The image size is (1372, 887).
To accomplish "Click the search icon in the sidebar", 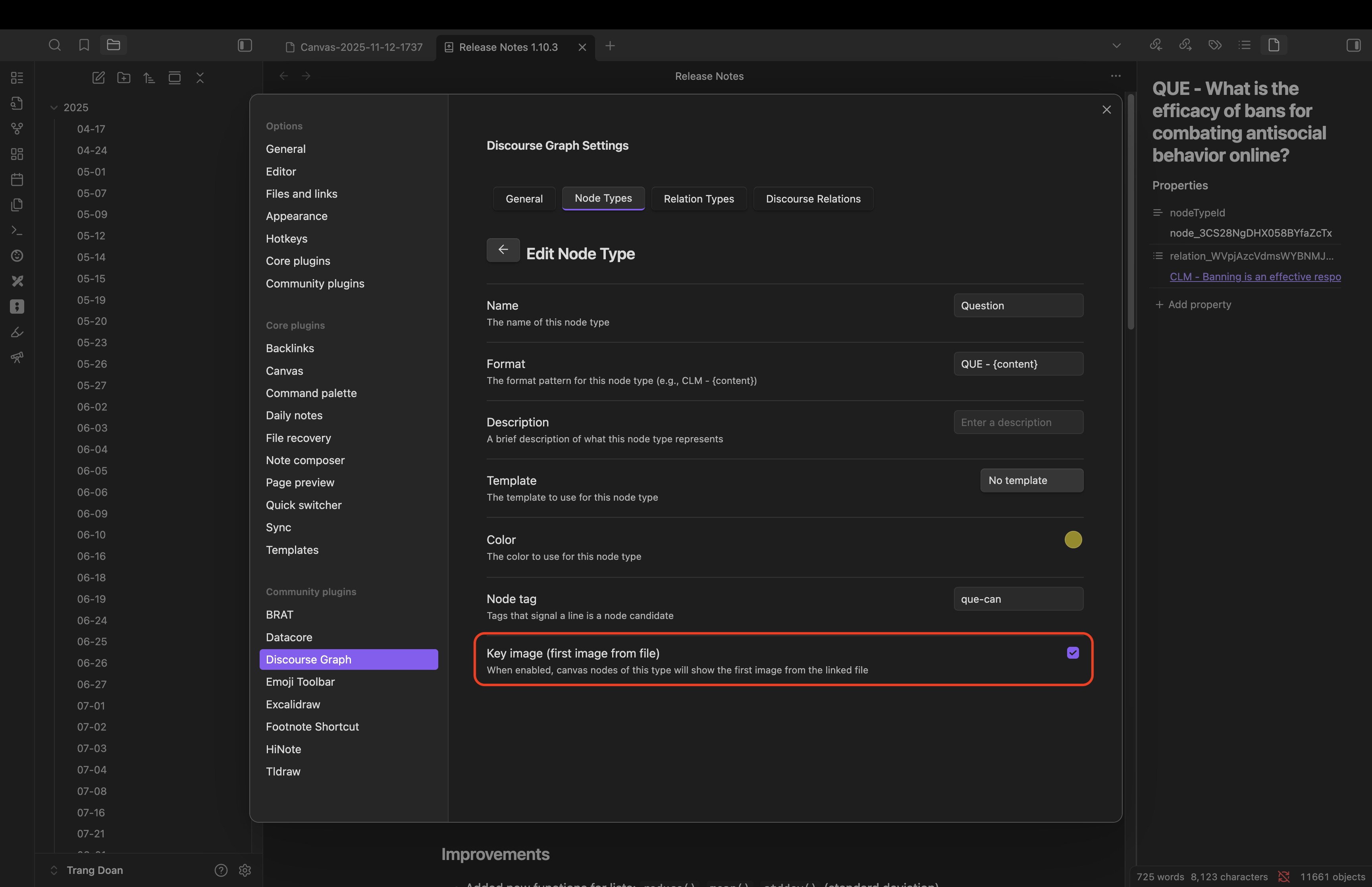I will [55, 45].
